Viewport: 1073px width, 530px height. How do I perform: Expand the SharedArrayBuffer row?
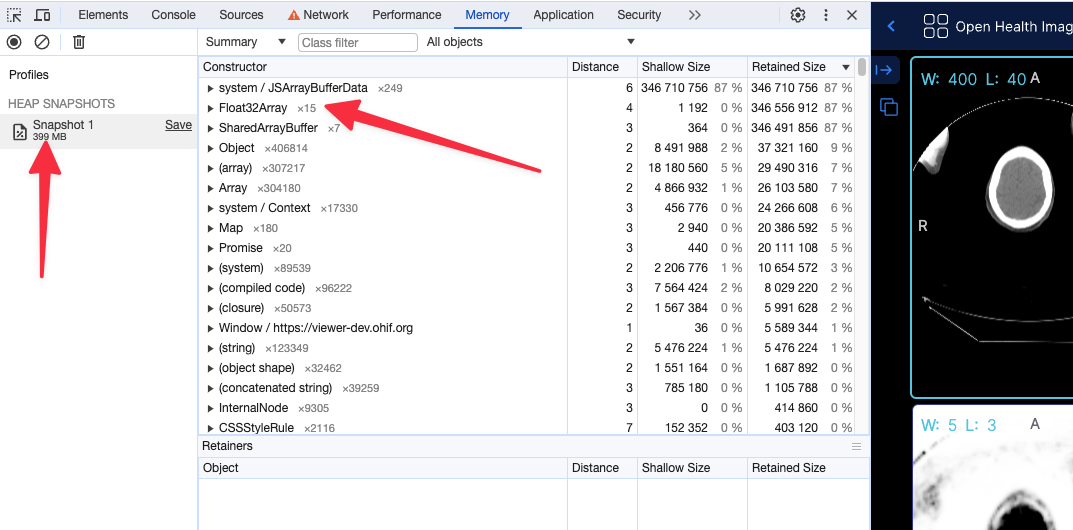[210, 128]
